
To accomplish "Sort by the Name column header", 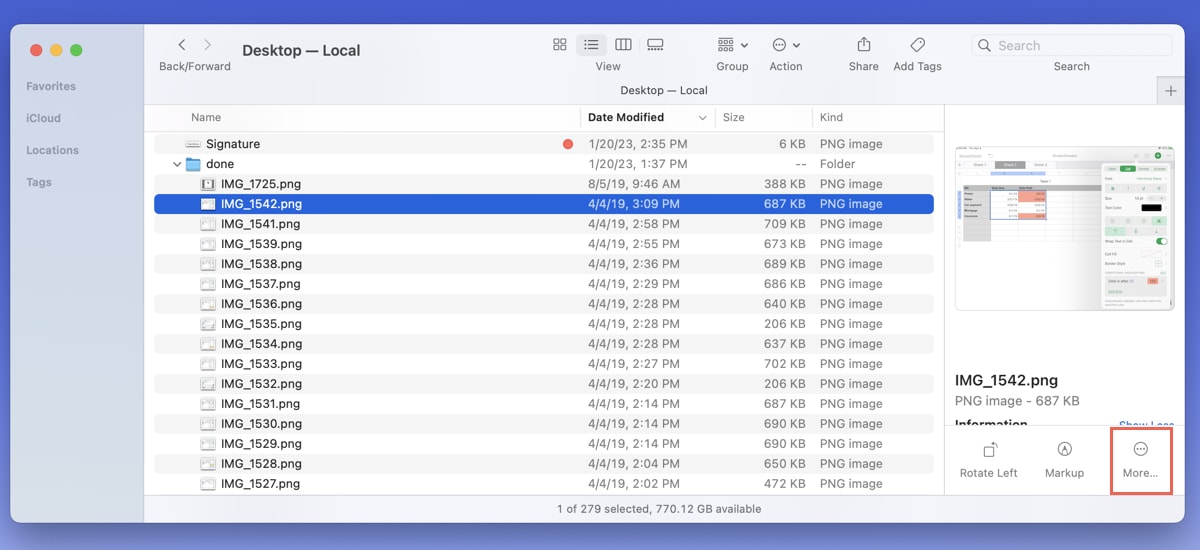I will click(206, 117).
